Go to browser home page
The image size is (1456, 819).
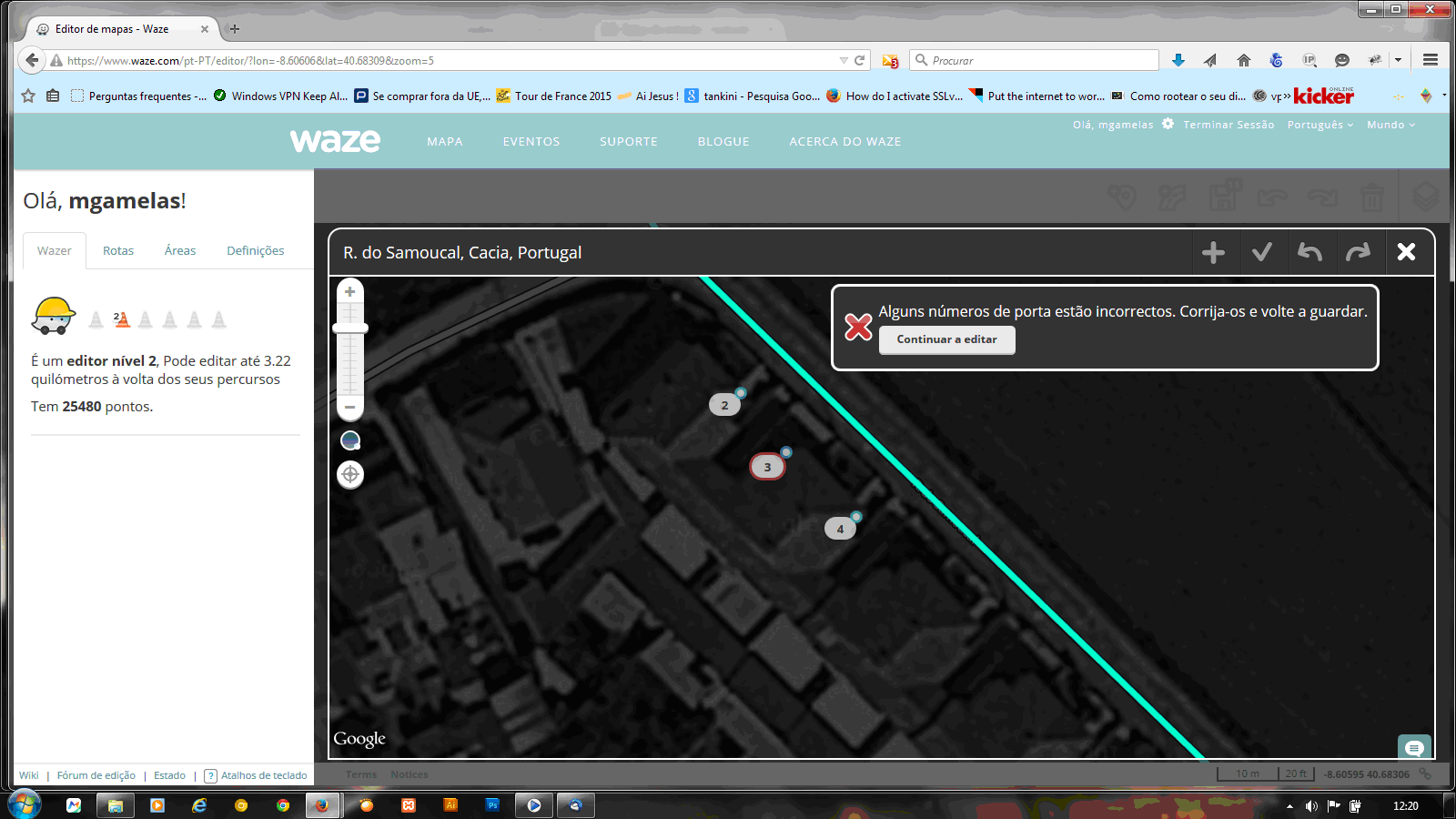click(x=1244, y=60)
